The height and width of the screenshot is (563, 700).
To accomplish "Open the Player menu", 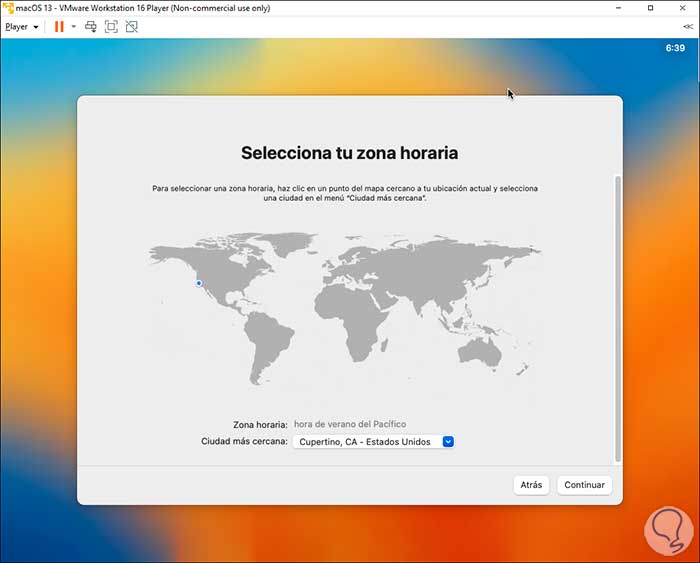I will 21,27.
